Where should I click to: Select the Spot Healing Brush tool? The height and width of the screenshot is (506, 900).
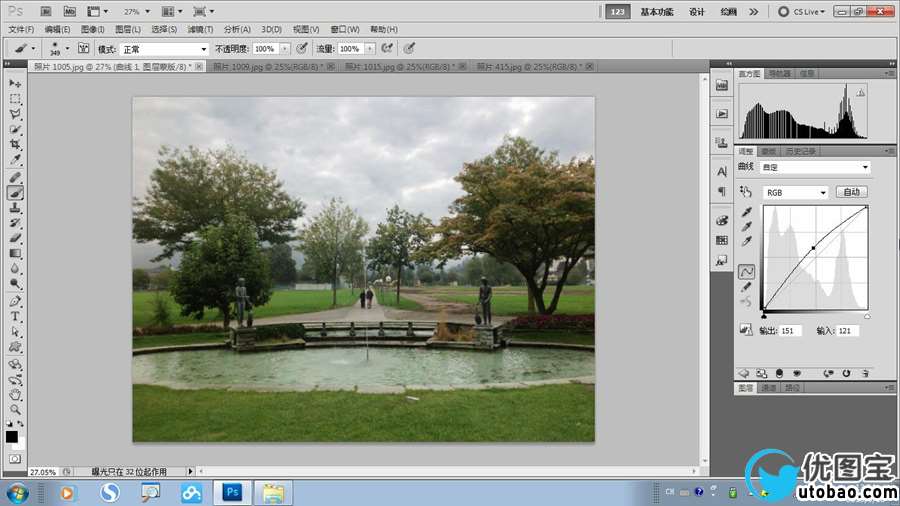pos(15,178)
